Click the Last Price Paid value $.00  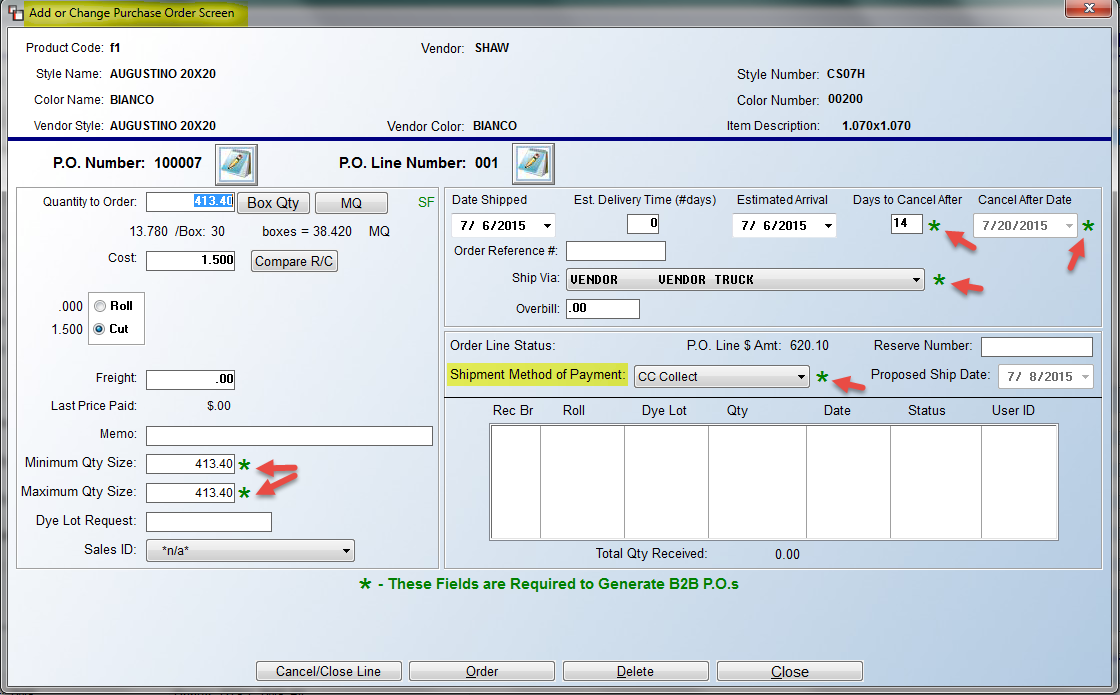click(219, 406)
